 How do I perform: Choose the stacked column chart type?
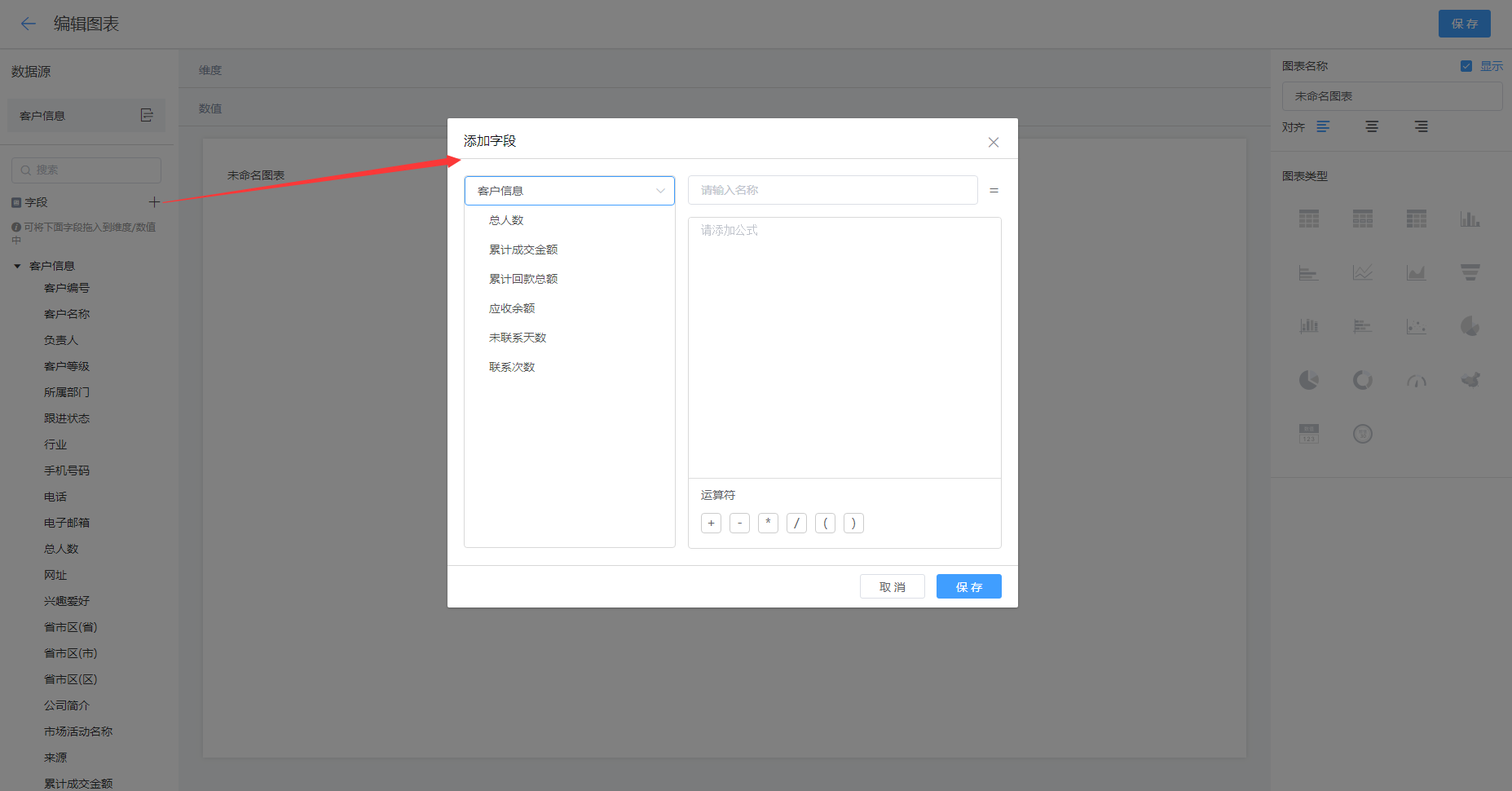pyautogui.click(x=1309, y=326)
